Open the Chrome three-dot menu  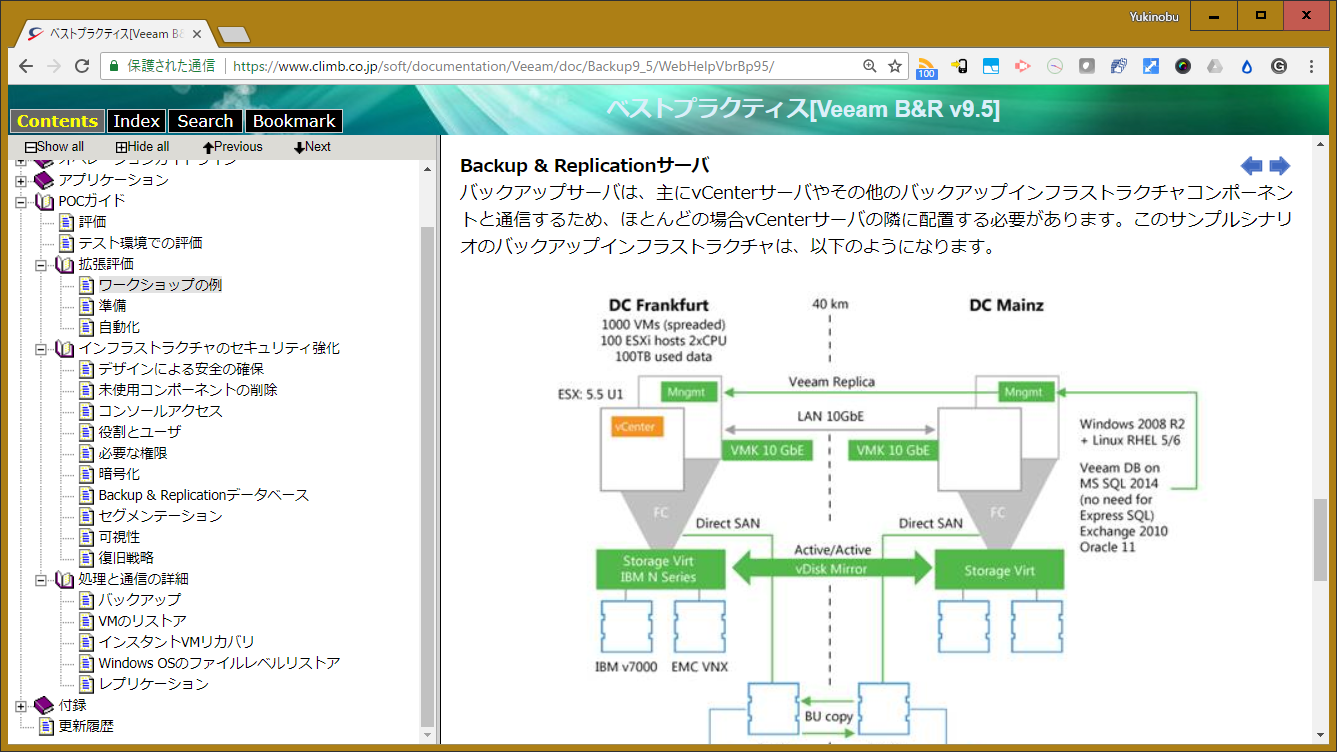(1312, 67)
